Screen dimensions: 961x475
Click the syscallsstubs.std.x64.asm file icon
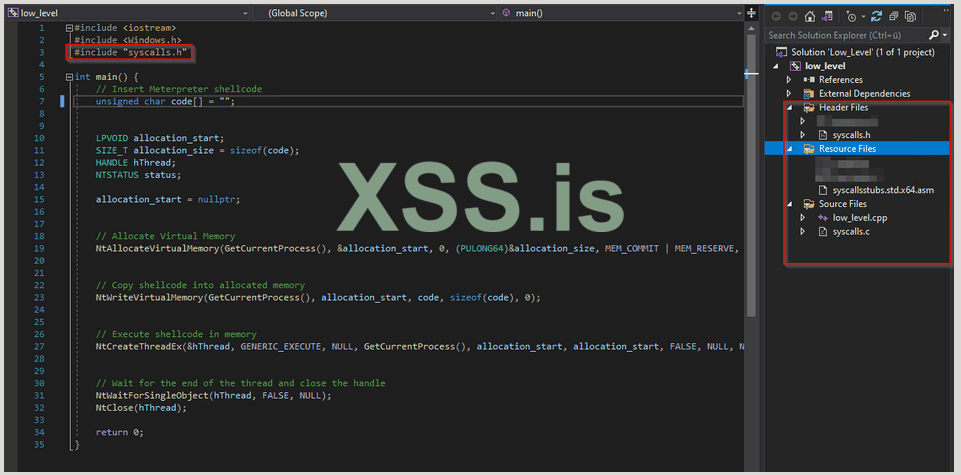823,190
